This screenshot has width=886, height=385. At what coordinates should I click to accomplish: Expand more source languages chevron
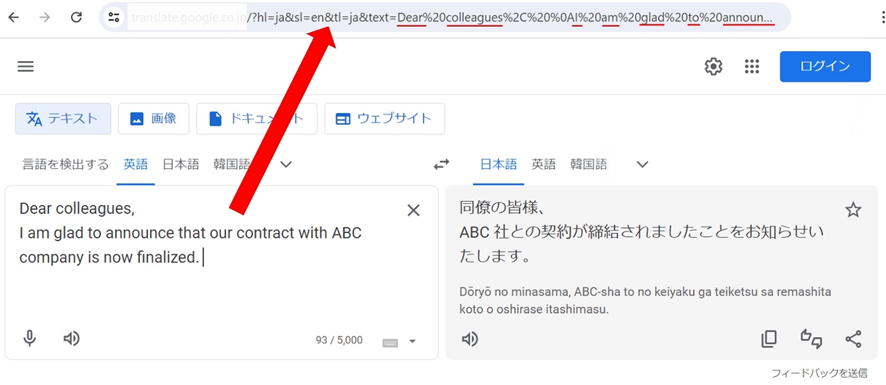[286, 165]
